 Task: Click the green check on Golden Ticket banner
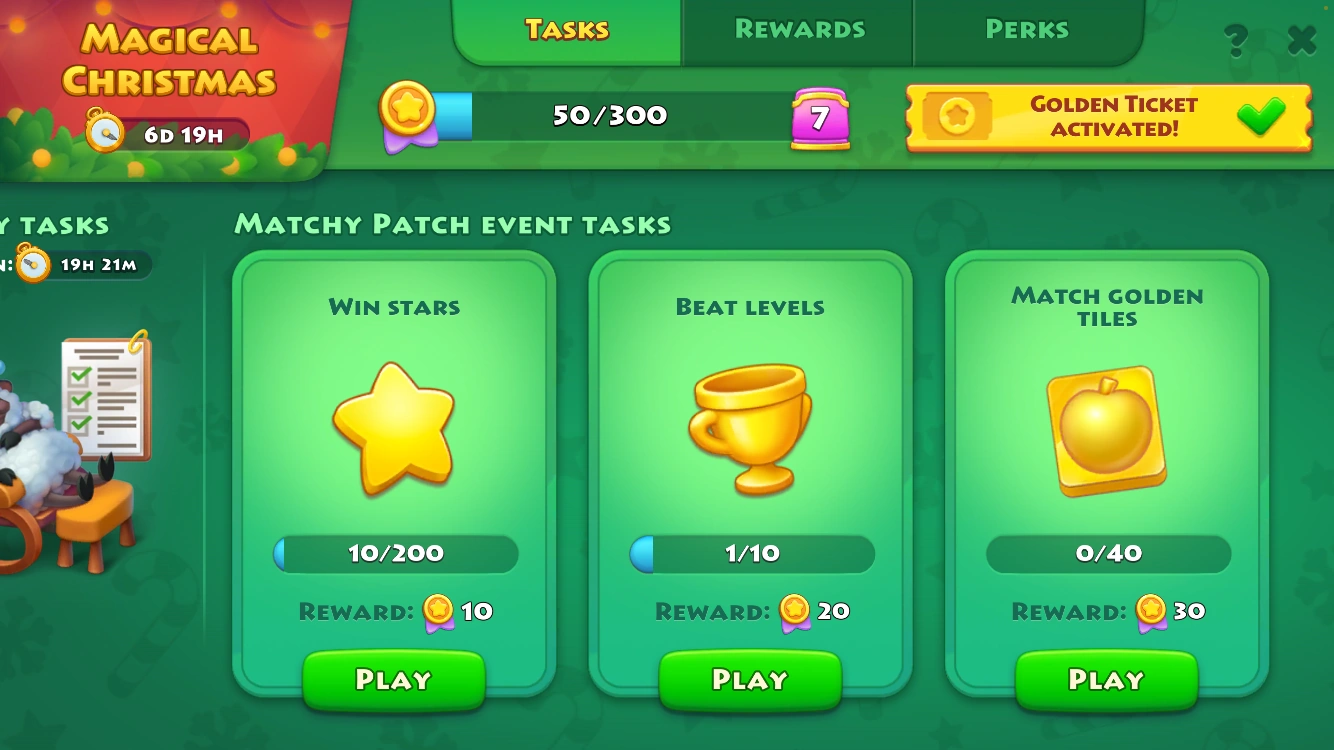click(1260, 117)
